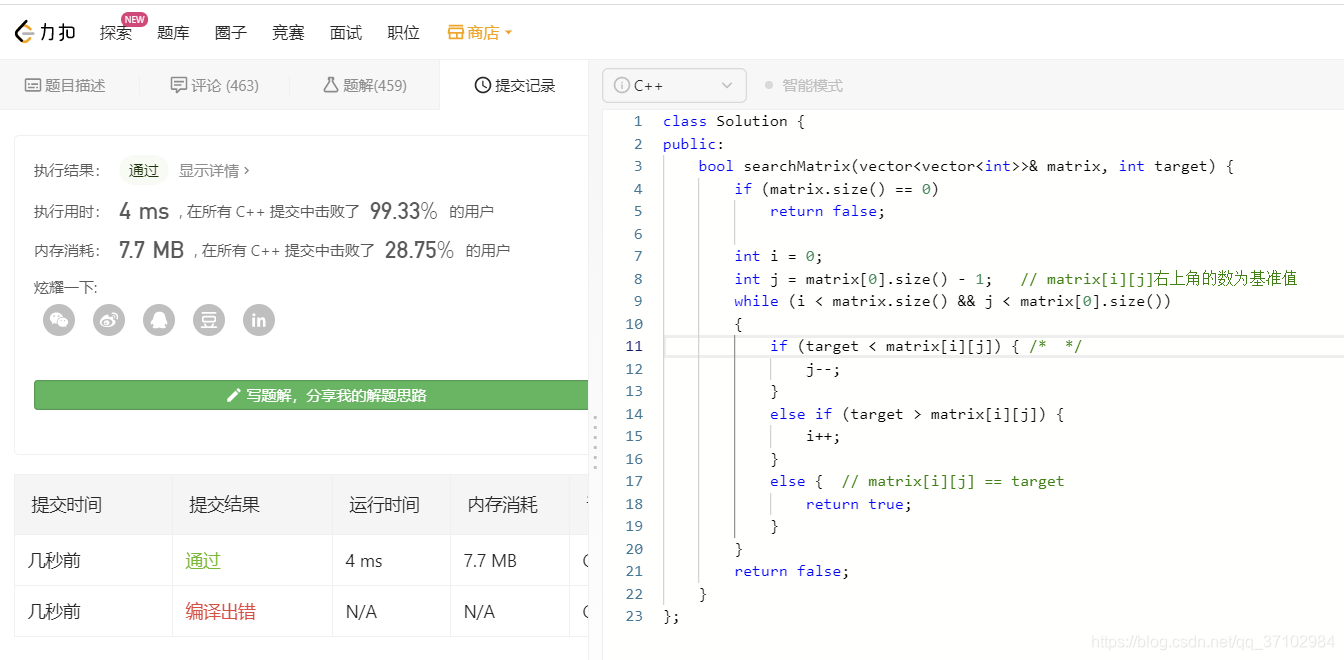Click the comment bubble icon on 评论 tab

pos(177,85)
